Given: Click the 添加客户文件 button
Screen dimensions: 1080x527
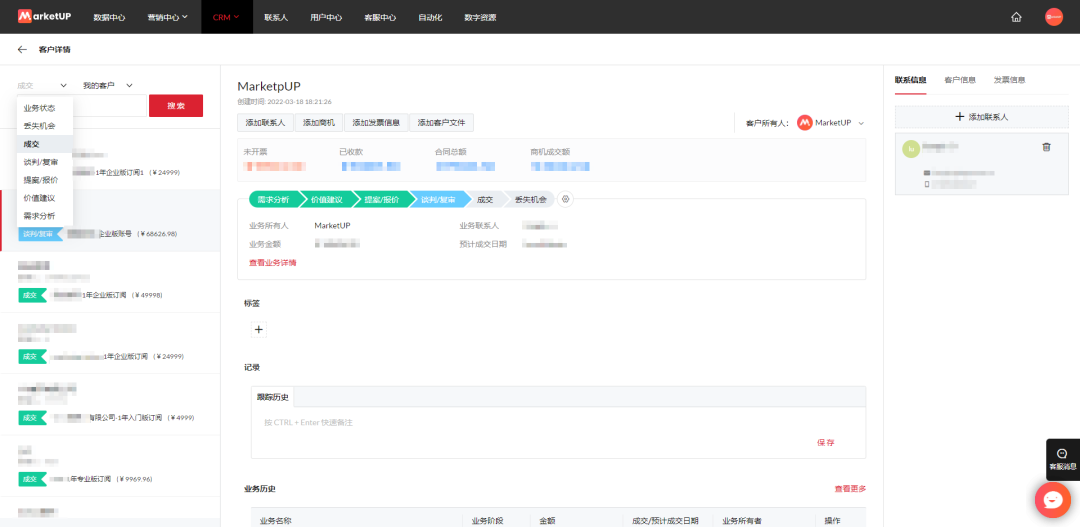Looking at the screenshot, I should (442, 123).
